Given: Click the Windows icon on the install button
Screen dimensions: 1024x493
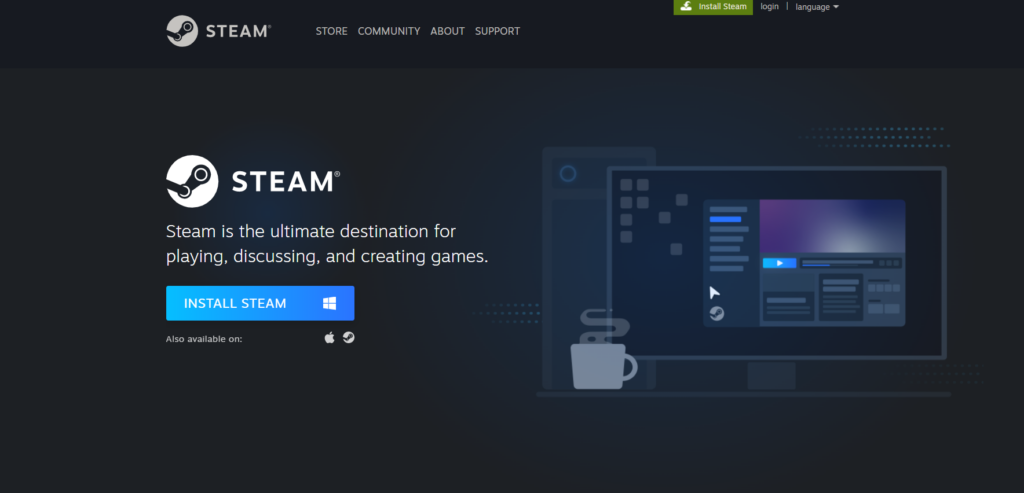Looking at the screenshot, I should (329, 303).
